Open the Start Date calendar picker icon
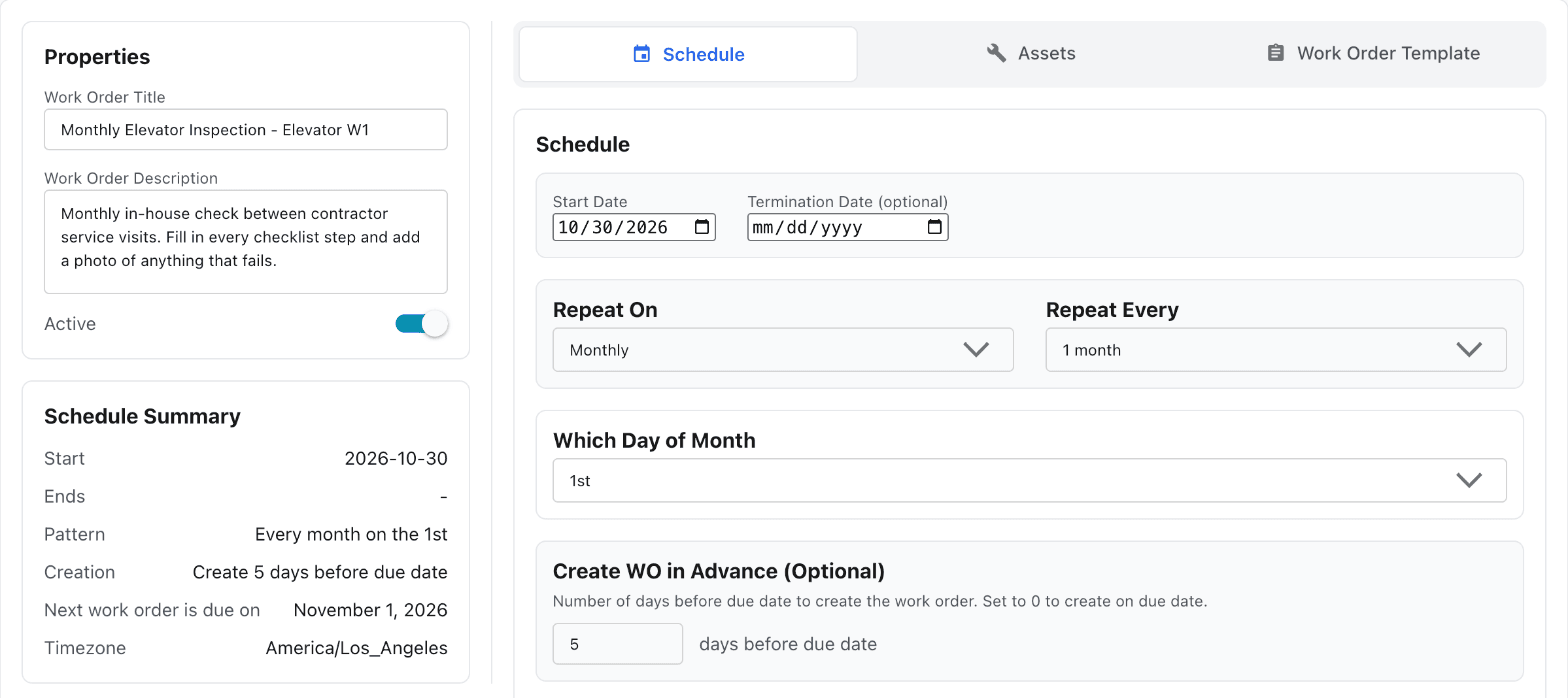Image resolution: width=1568 pixels, height=698 pixels. coord(703,227)
